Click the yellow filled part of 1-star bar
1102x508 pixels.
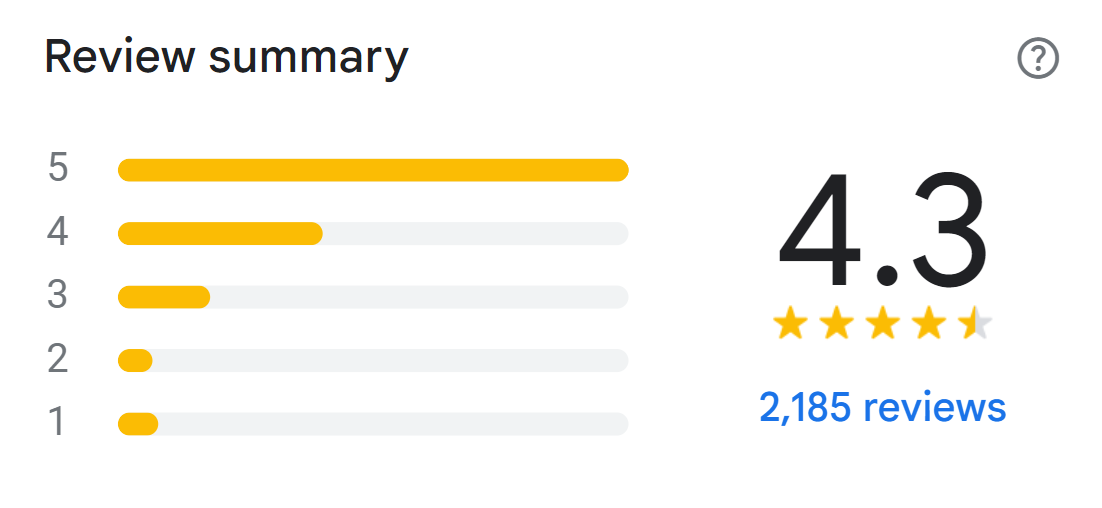click(138, 424)
